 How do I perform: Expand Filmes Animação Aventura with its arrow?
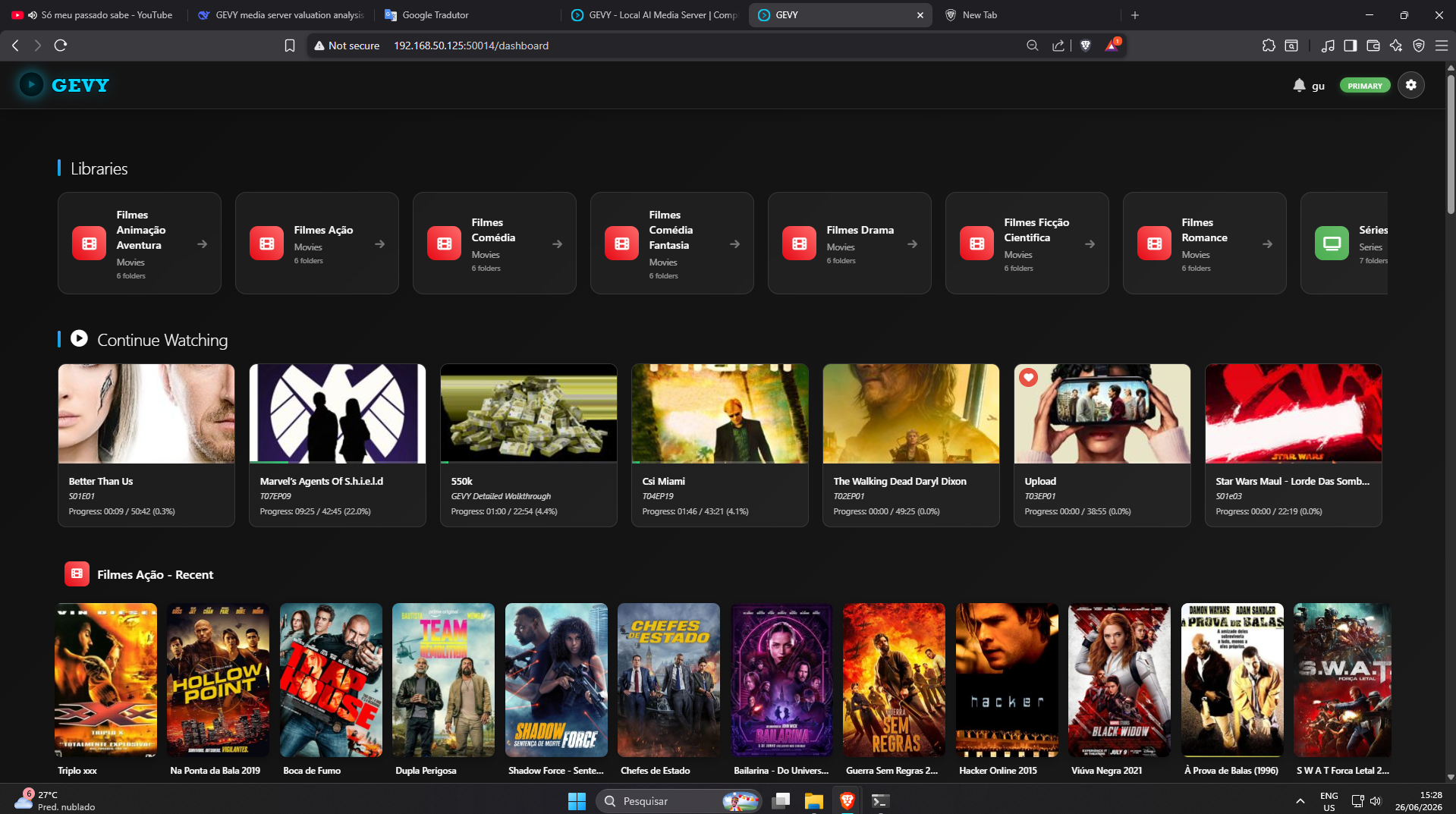[202, 244]
